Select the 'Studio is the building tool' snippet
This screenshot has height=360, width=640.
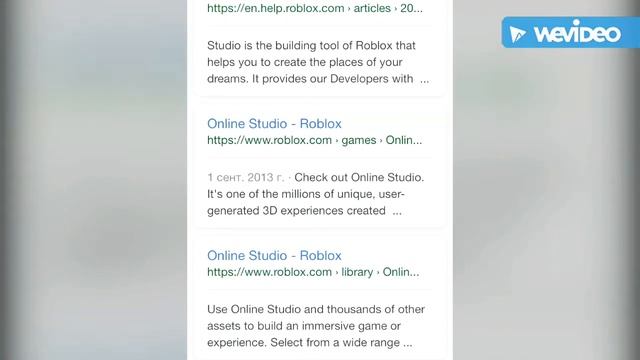tap(318, 62)
